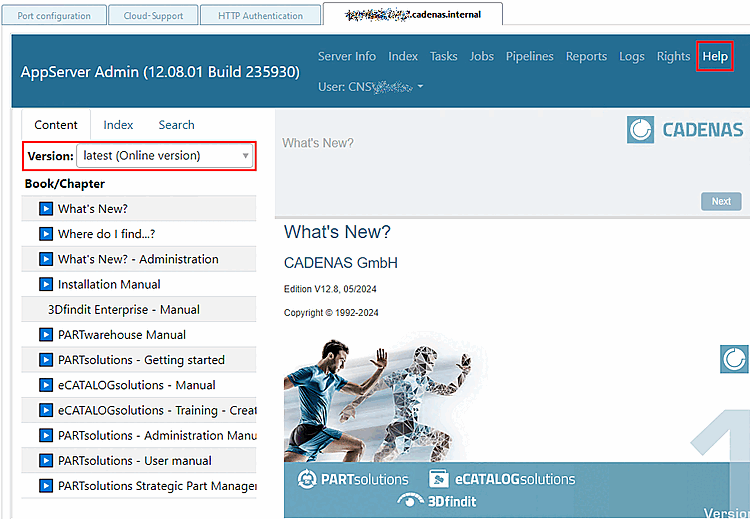The height and width of the screenshot is (519, 750).
Task: Click the CADENAS logo icon in header
Action: coord(640,130)
